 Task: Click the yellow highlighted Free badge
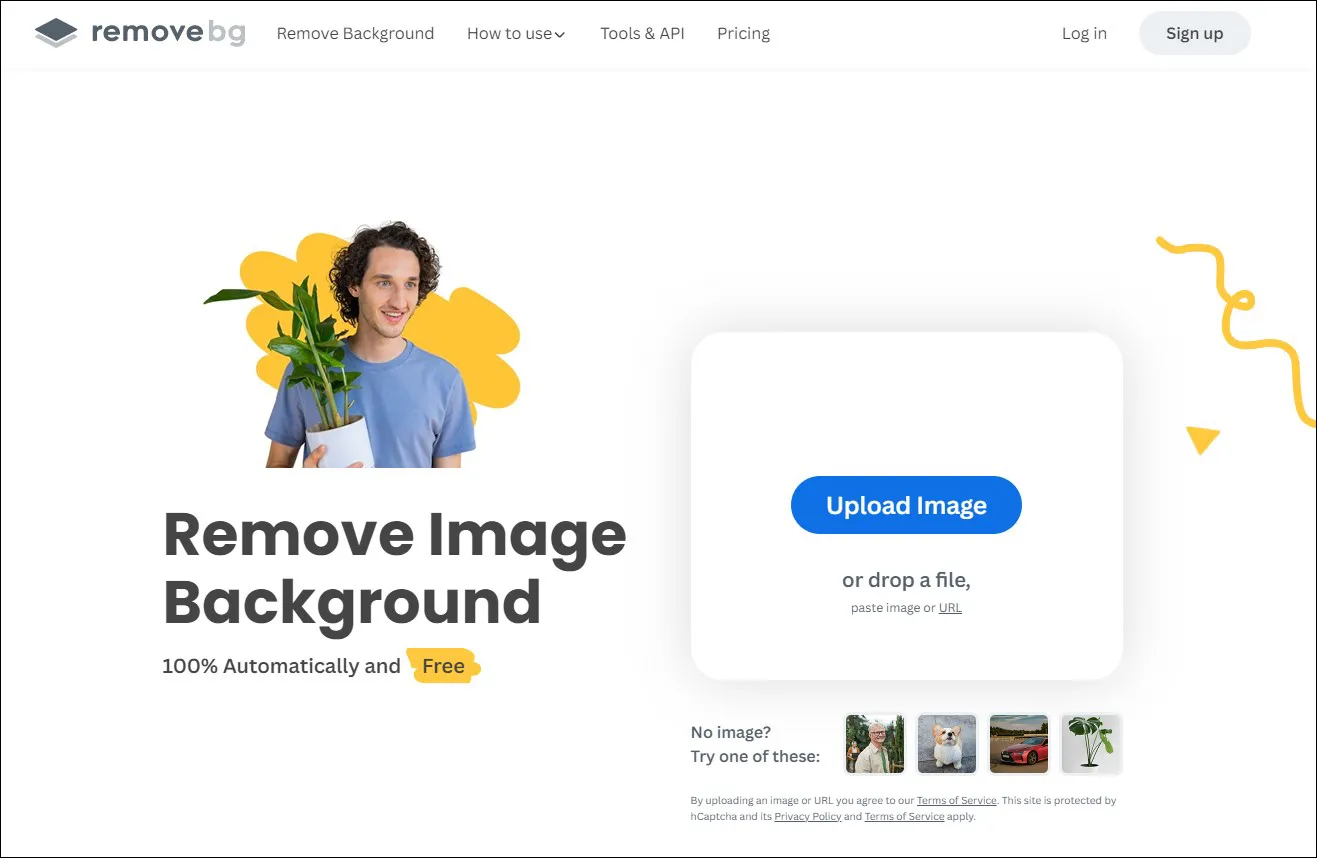(x=443, y=666)
